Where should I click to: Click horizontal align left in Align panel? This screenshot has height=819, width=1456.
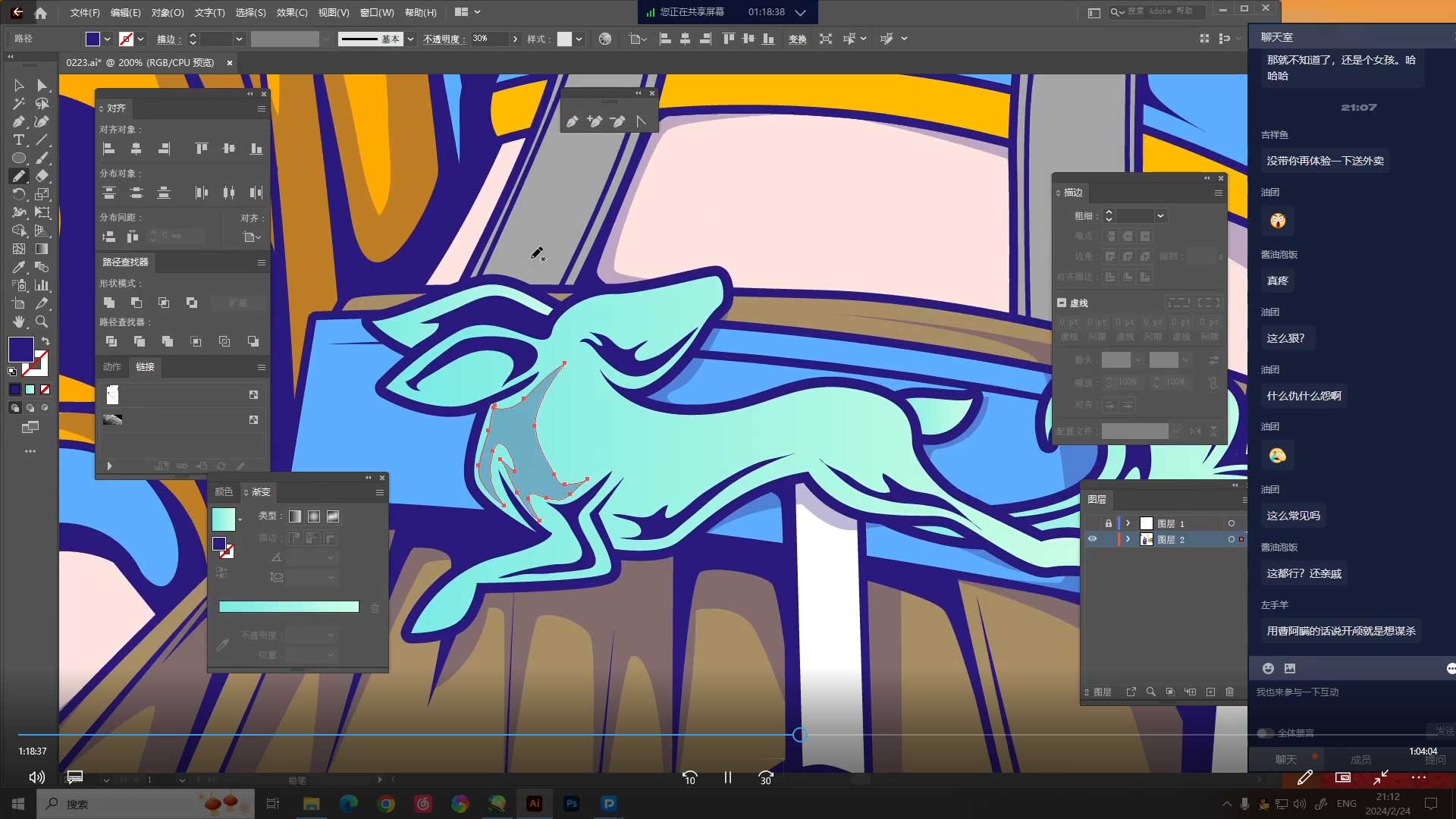(x=108, y=149)
